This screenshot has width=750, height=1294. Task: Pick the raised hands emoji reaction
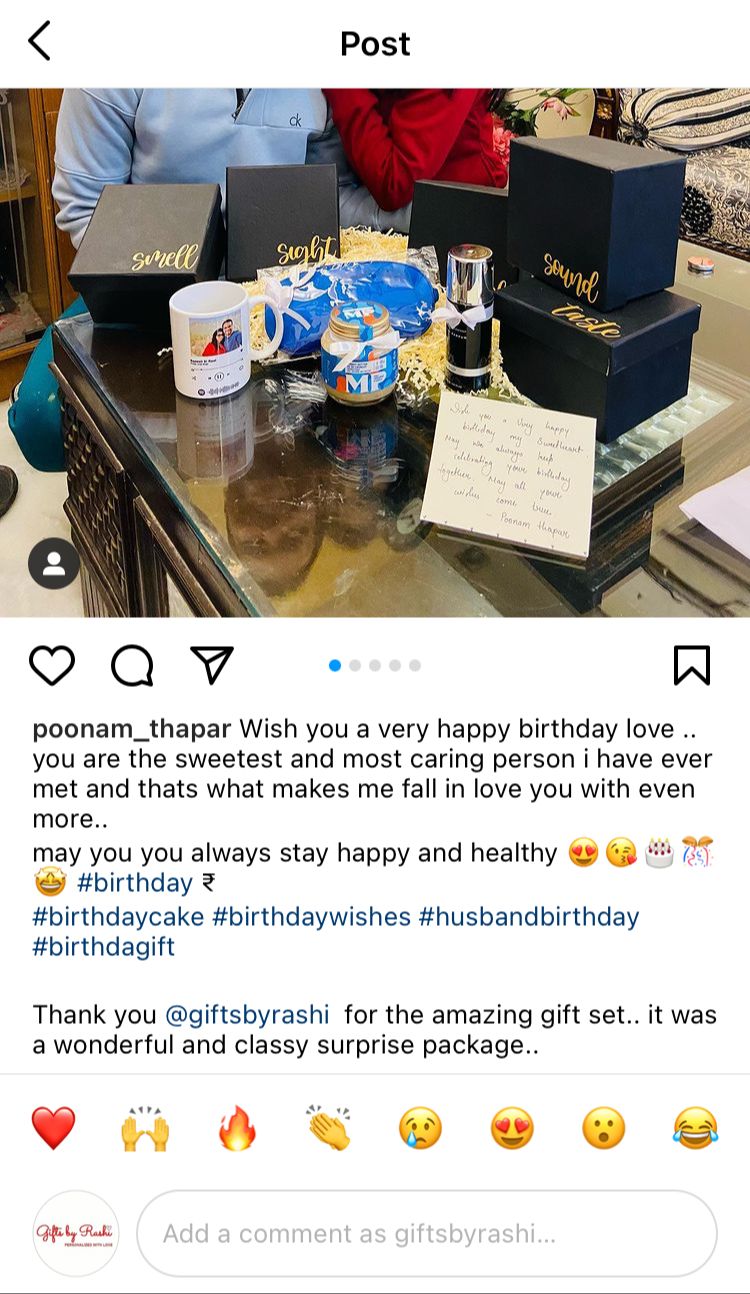[x=145, y=1129]
